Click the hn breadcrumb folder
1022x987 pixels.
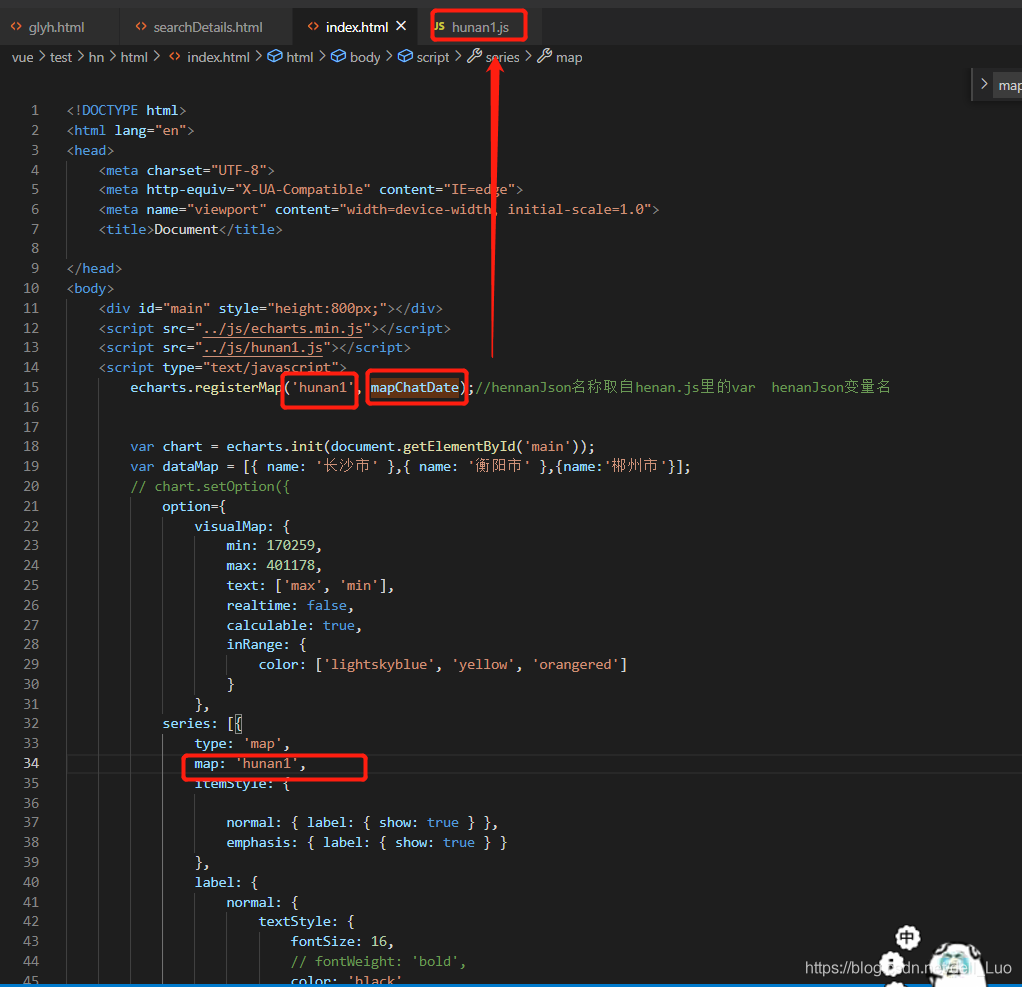96,57
